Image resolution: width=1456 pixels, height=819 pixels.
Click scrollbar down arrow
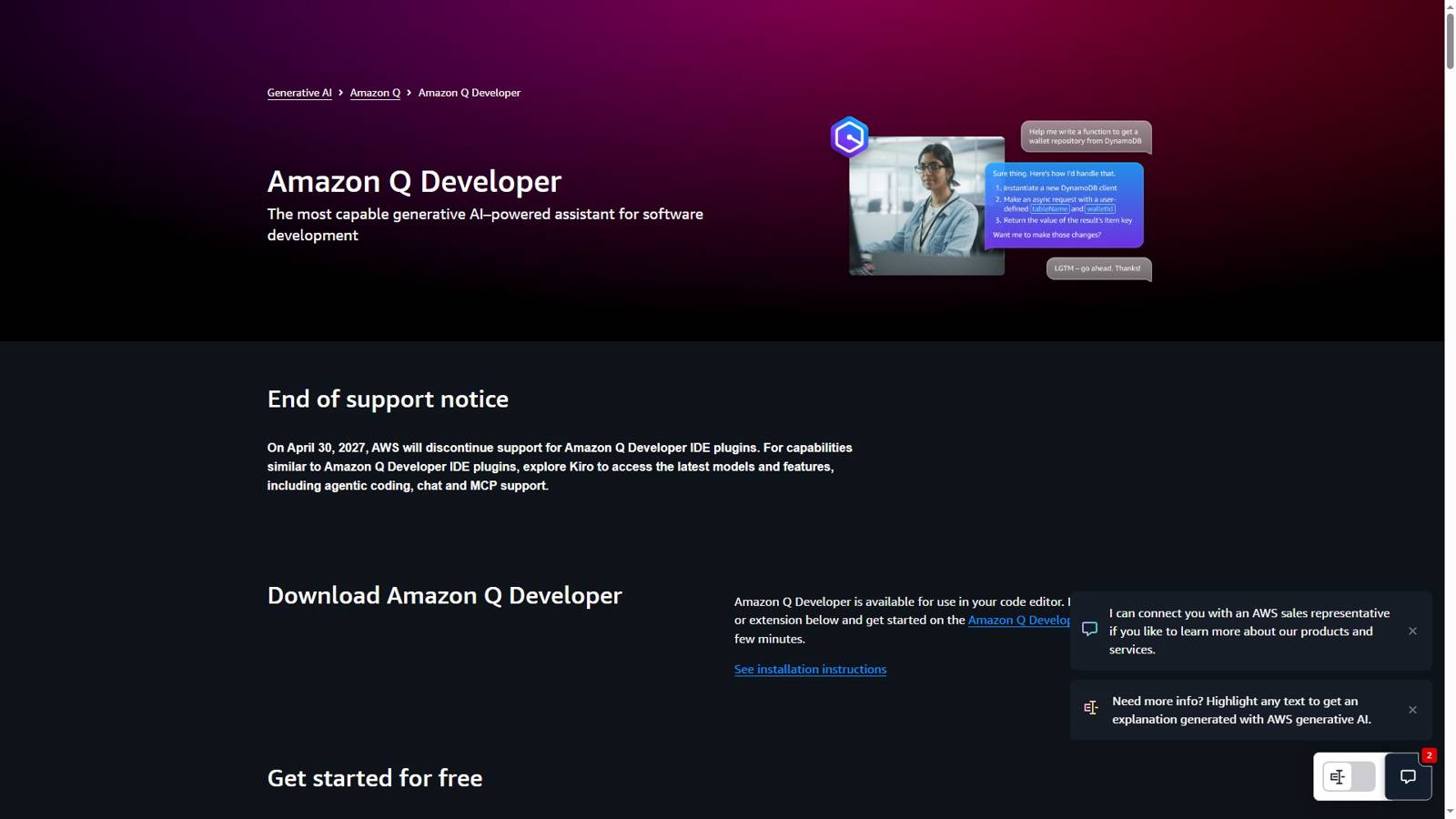(x=1450, y=812)
